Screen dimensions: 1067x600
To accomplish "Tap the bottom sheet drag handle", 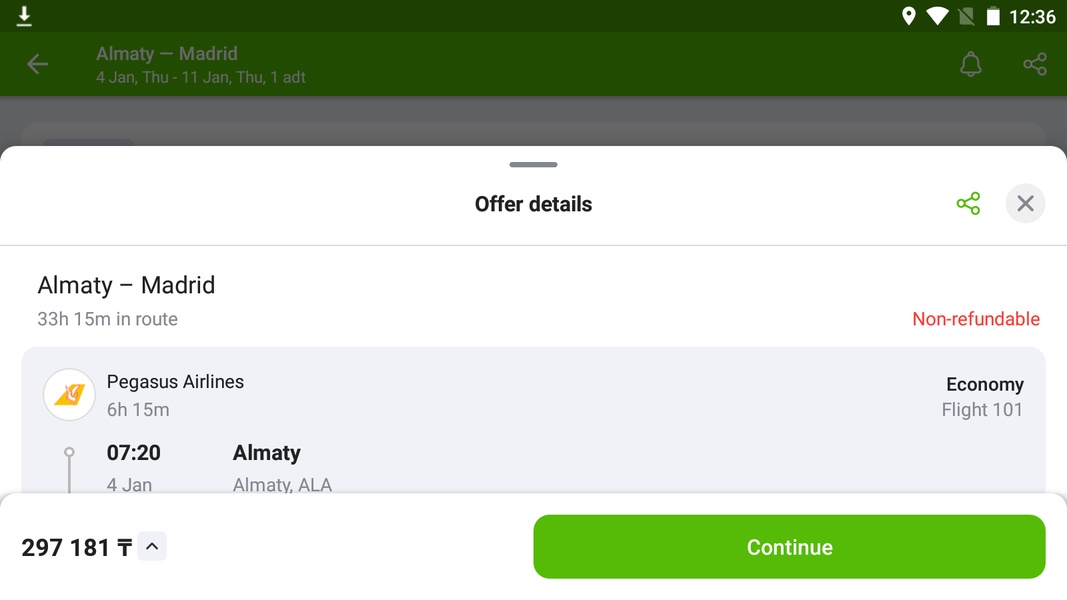I will [534, 165].
